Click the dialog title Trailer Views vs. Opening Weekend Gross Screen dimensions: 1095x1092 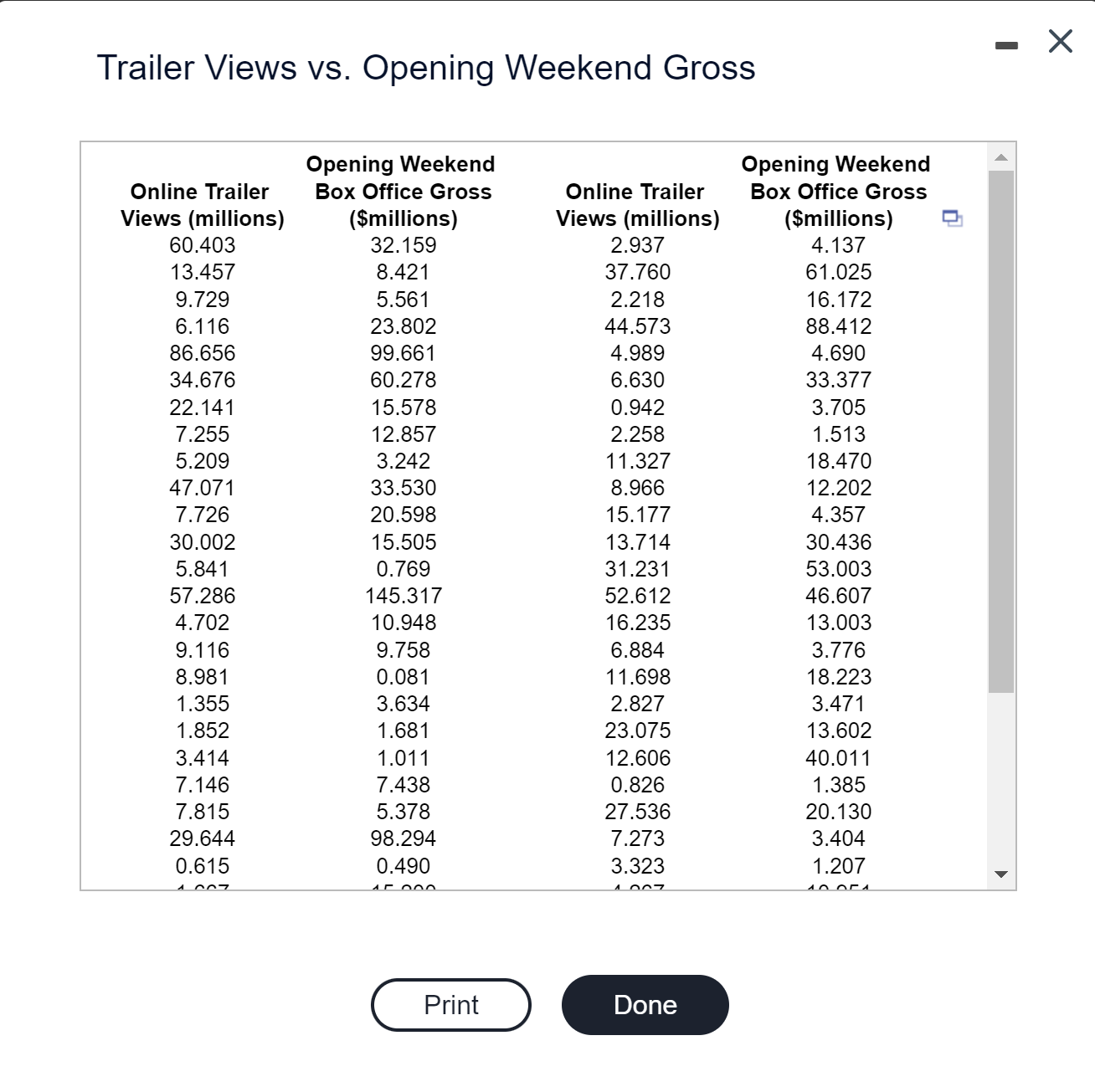tap(426, 68)
